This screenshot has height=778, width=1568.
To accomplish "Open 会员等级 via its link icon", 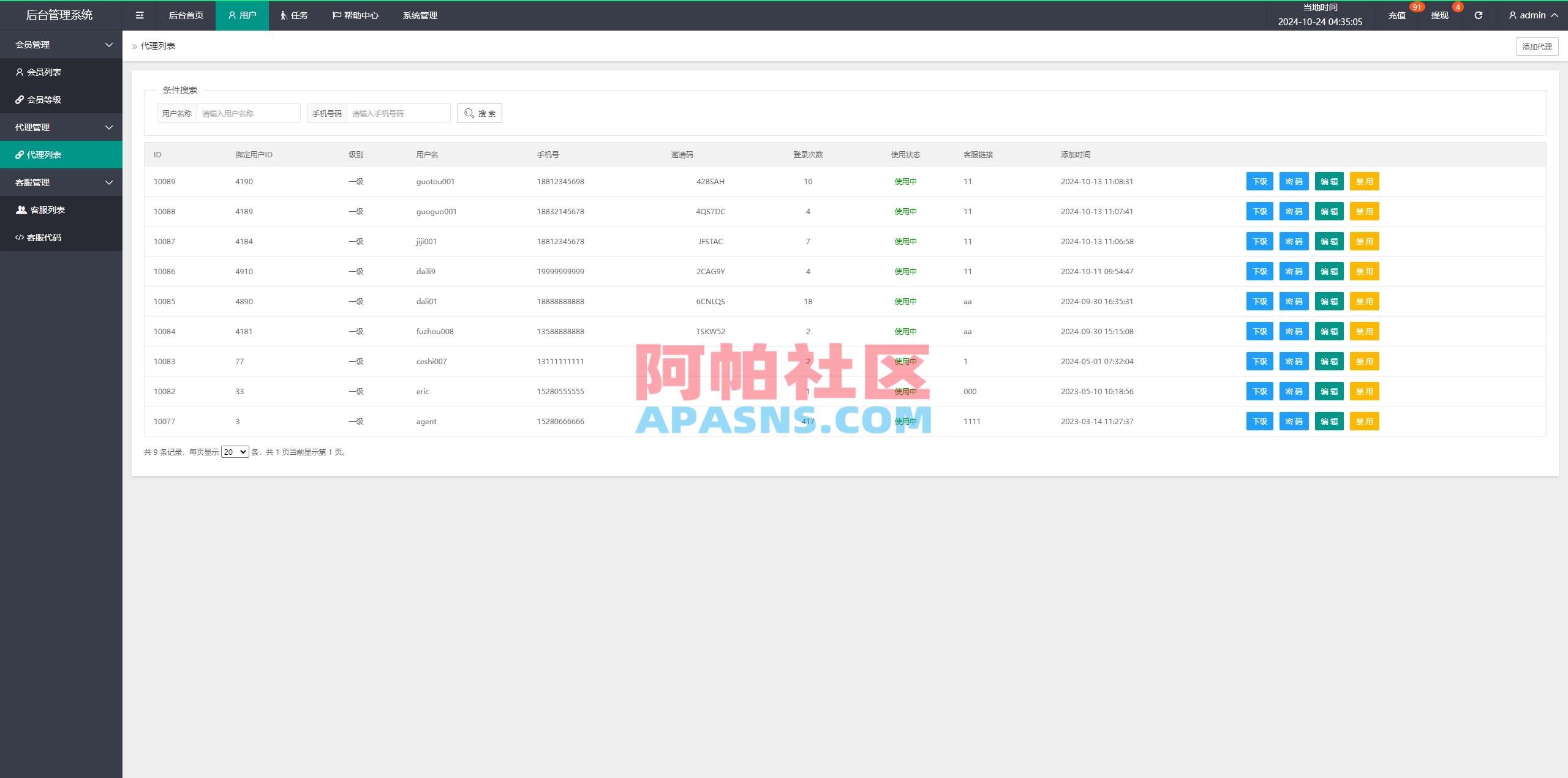I will click(x=19, y=99).
